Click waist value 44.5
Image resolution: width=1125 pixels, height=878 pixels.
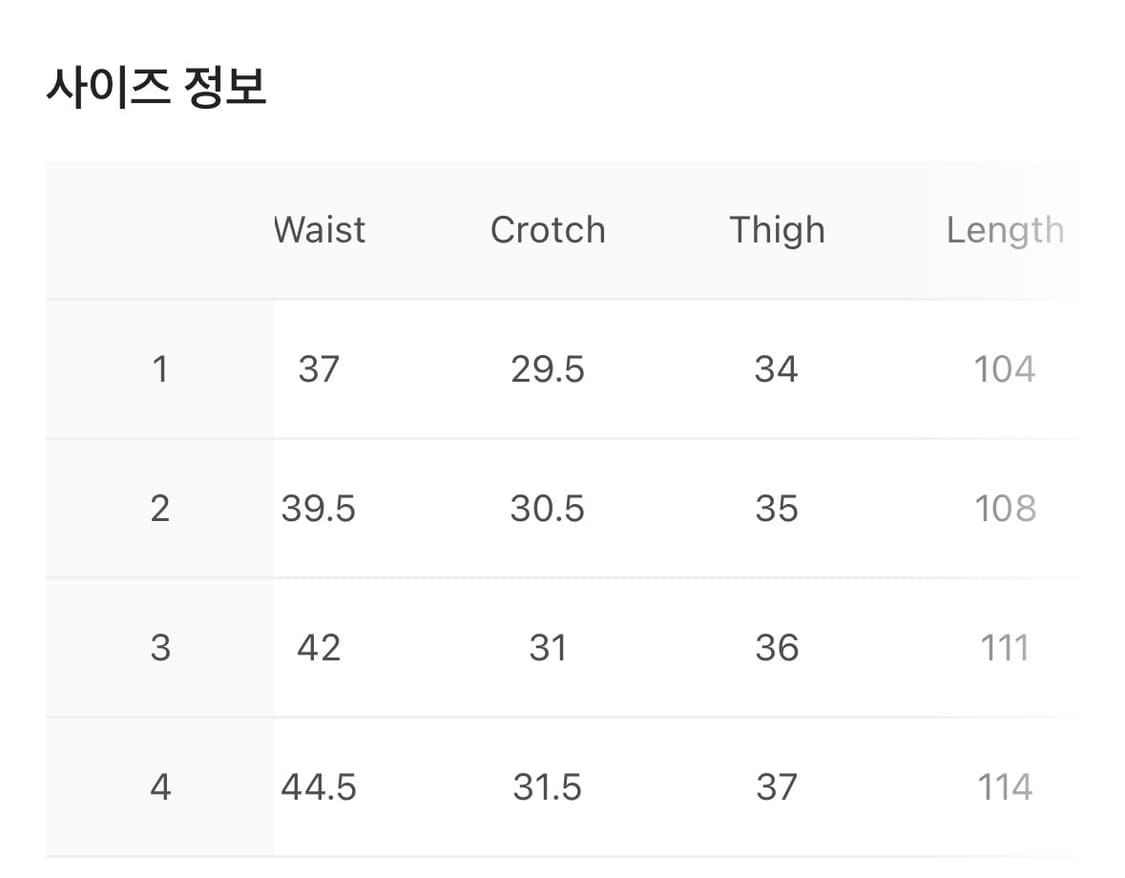(318, 787)
